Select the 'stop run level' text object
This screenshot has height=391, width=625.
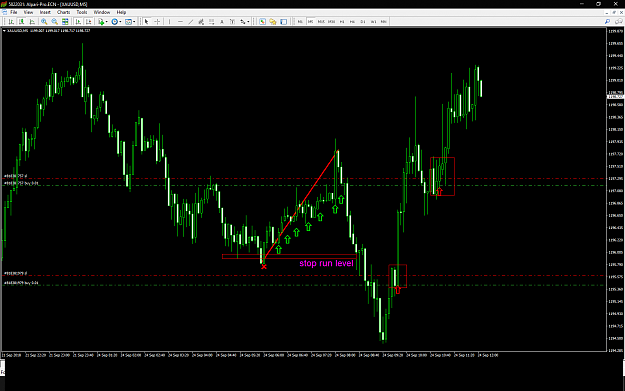pos(326,263)
